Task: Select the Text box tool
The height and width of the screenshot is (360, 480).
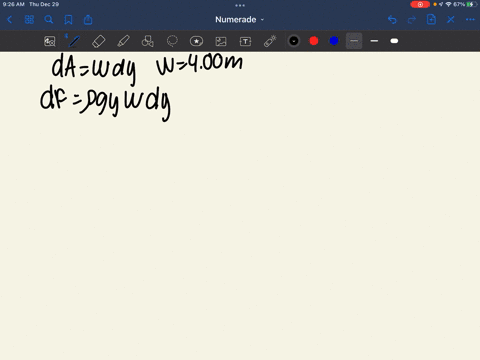Action: tap(245, 41)
